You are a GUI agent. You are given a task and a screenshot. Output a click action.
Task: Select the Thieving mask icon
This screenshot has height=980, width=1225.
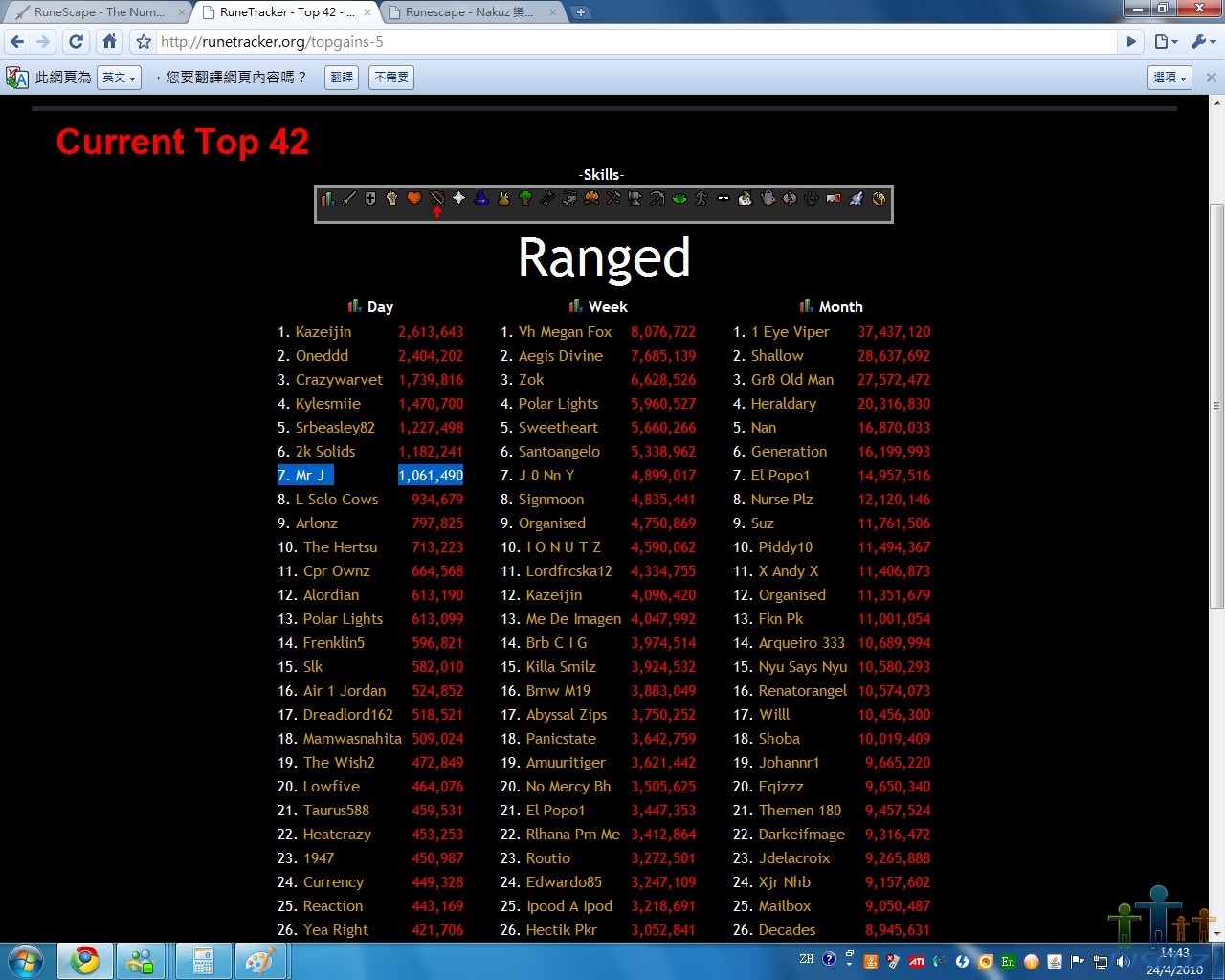724,198
